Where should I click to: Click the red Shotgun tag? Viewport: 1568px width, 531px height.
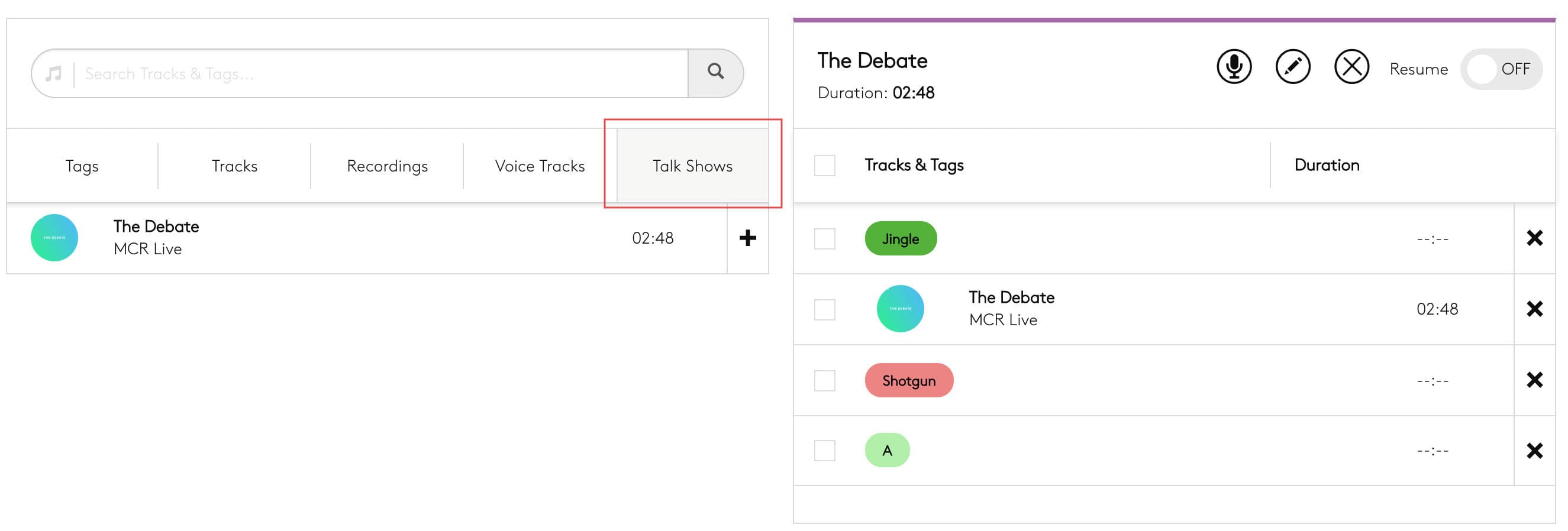click(x=908, y=381)
